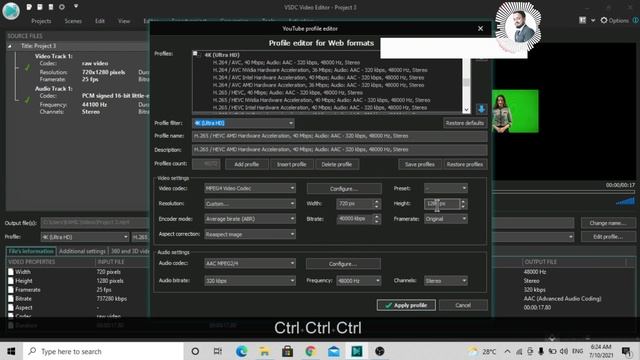The height and width of the screenshot is (360, 640).
Task: Increase Bitrate using the spinner up arrow
Action: point(377,216)
